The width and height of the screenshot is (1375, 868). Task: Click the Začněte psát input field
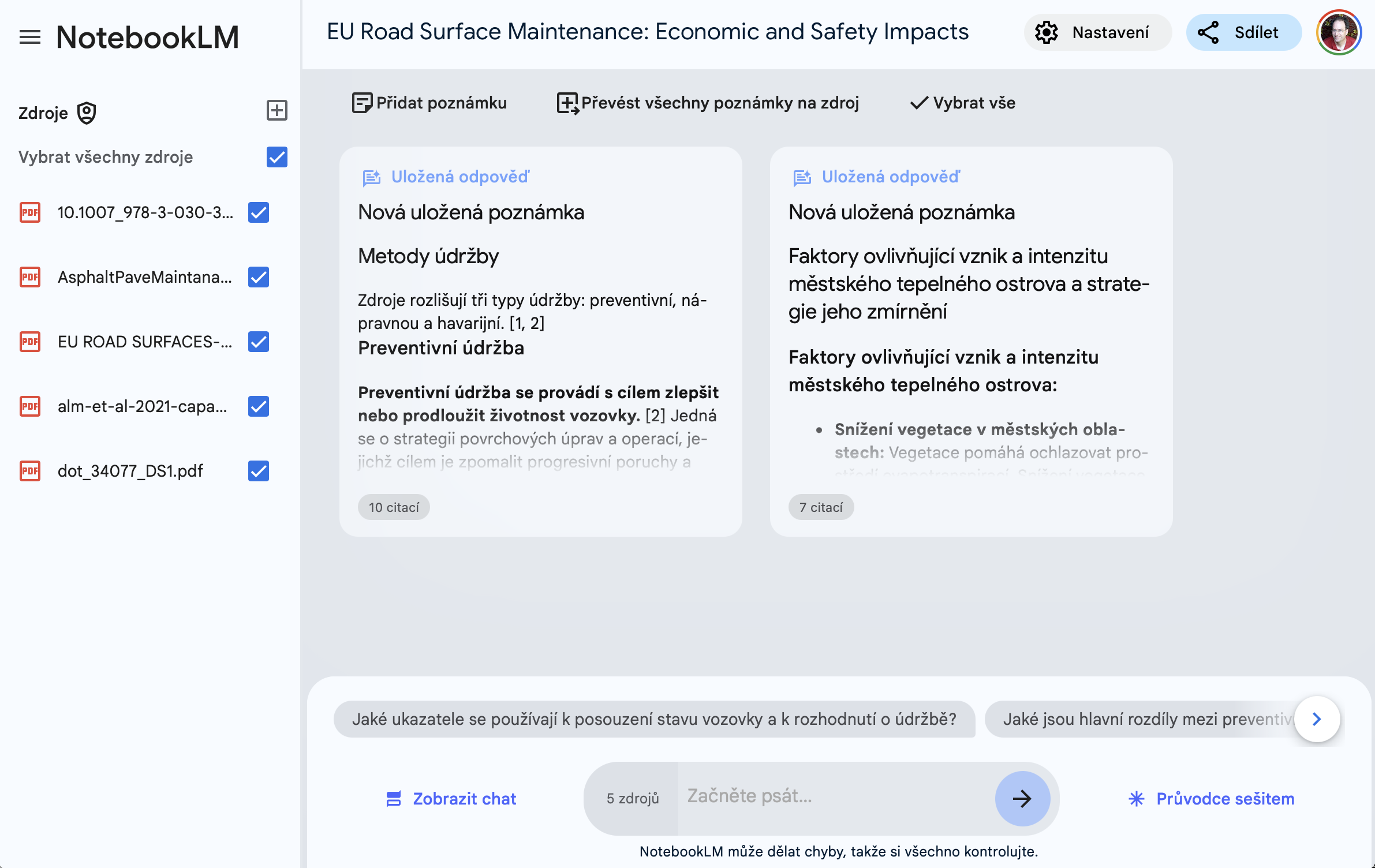836,796
